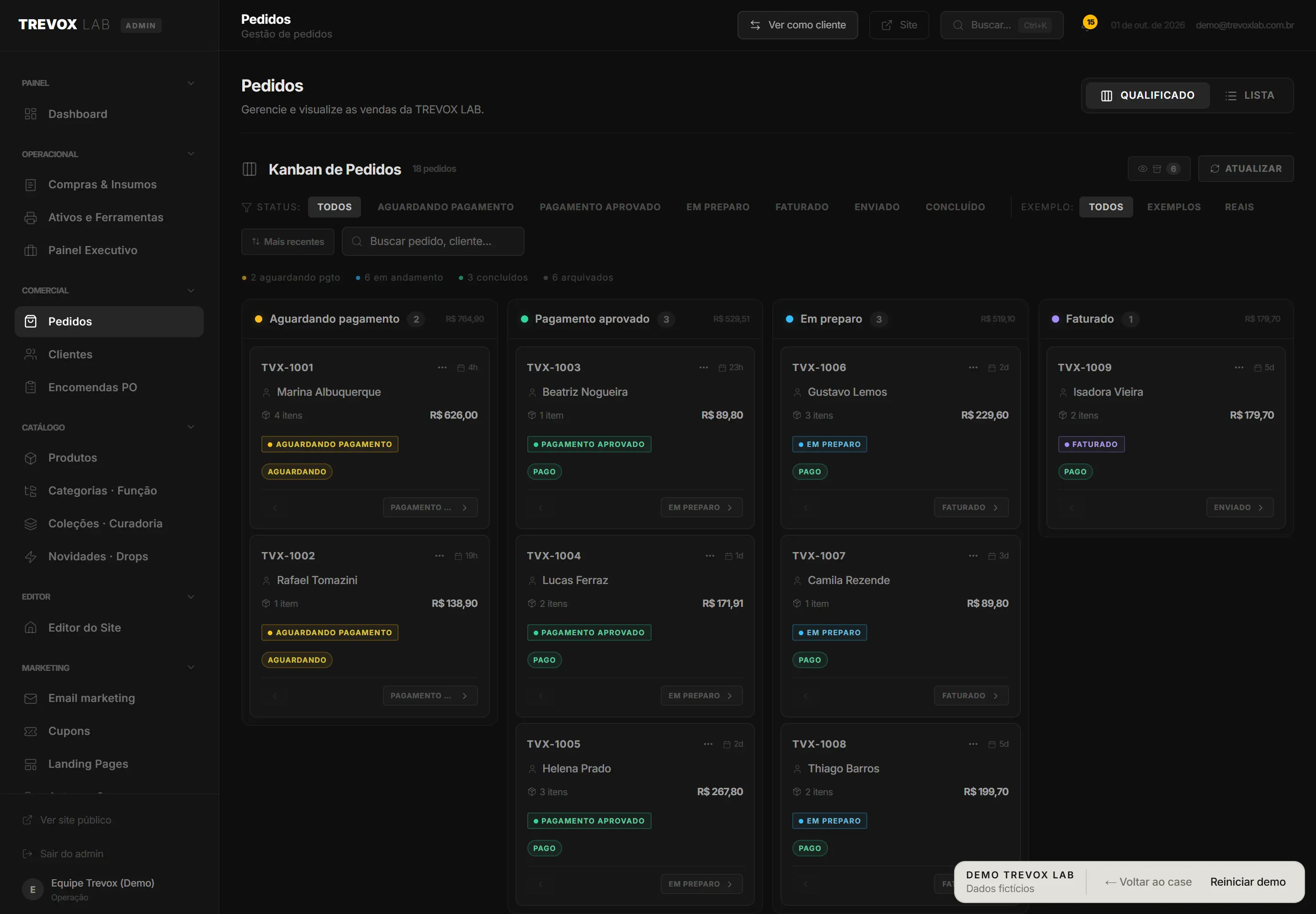Select REAIS in the Exemplo filter
Image resolution: width=1316 pixels, height=914 pixels.
coord(1239,207)
